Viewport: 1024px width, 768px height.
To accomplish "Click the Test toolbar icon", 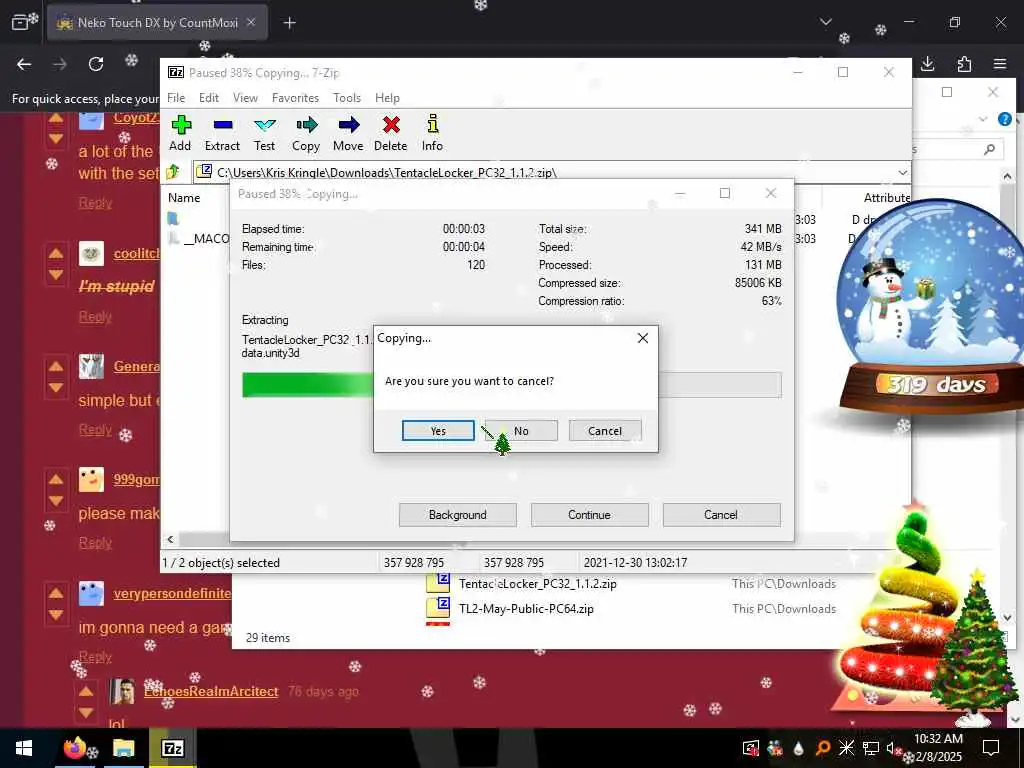I will pos(264,133).
